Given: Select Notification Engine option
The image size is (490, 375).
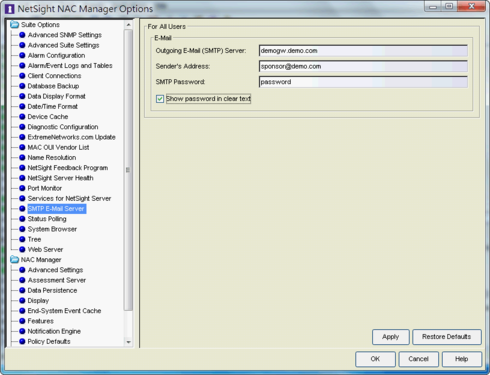Looking at the screenshot, I should click(x=54, y=331).
